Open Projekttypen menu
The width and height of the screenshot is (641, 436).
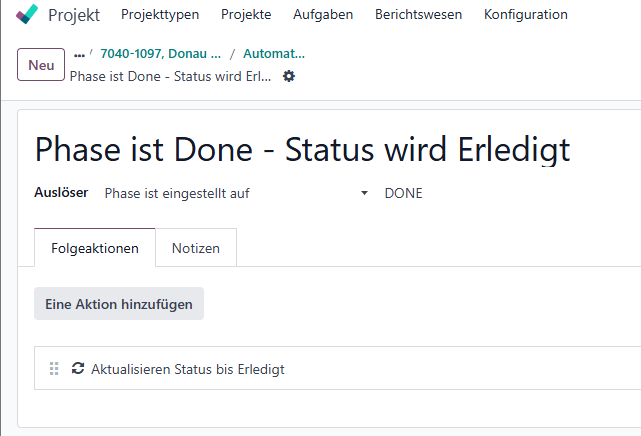point(160,14)
